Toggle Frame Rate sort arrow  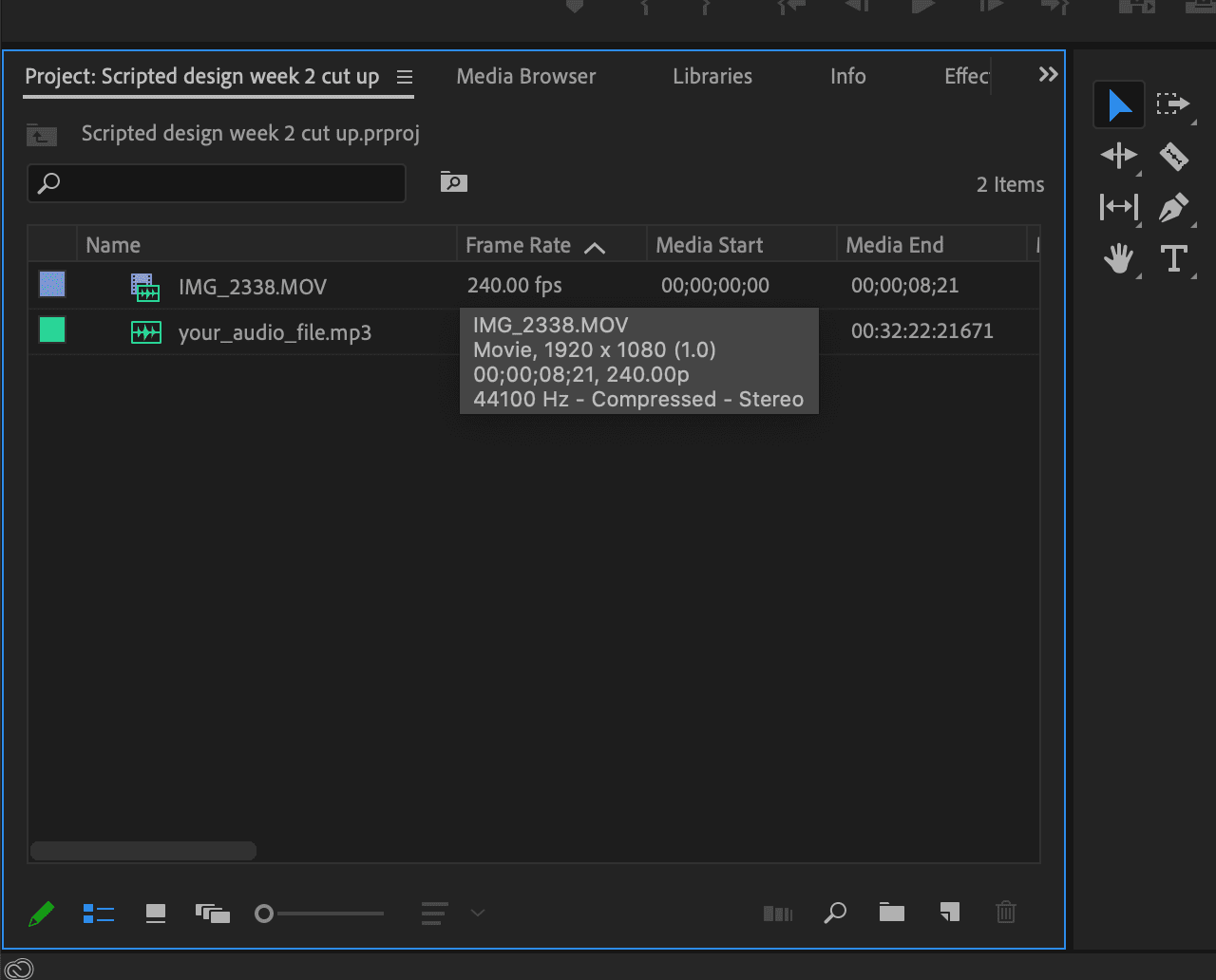pyautogui.click(x=595, y=248)
